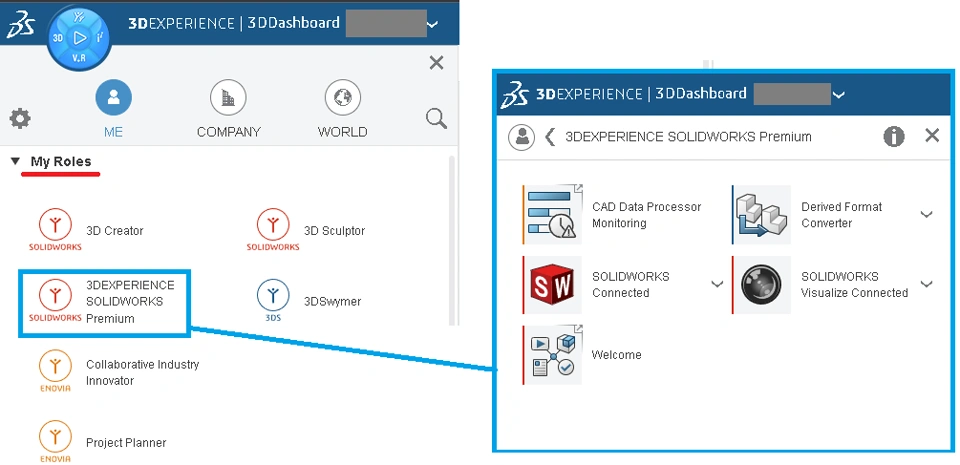Launch CAD Data Processor Monitoring app icon
The height and width of the screenshot is (465, 960).
click(x=552, y=214)
